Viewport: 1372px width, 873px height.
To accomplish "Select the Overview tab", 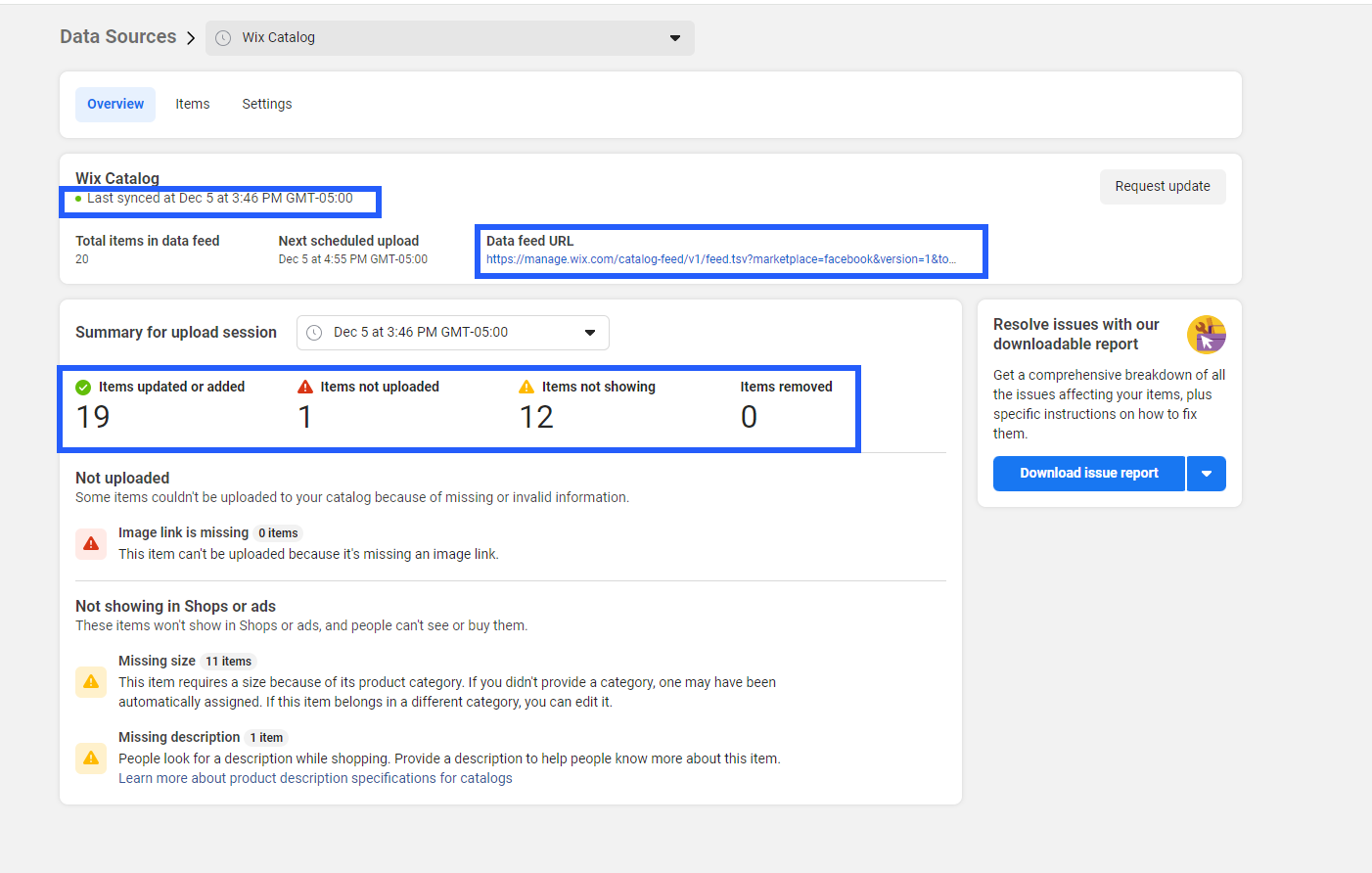I will point(115,105).
